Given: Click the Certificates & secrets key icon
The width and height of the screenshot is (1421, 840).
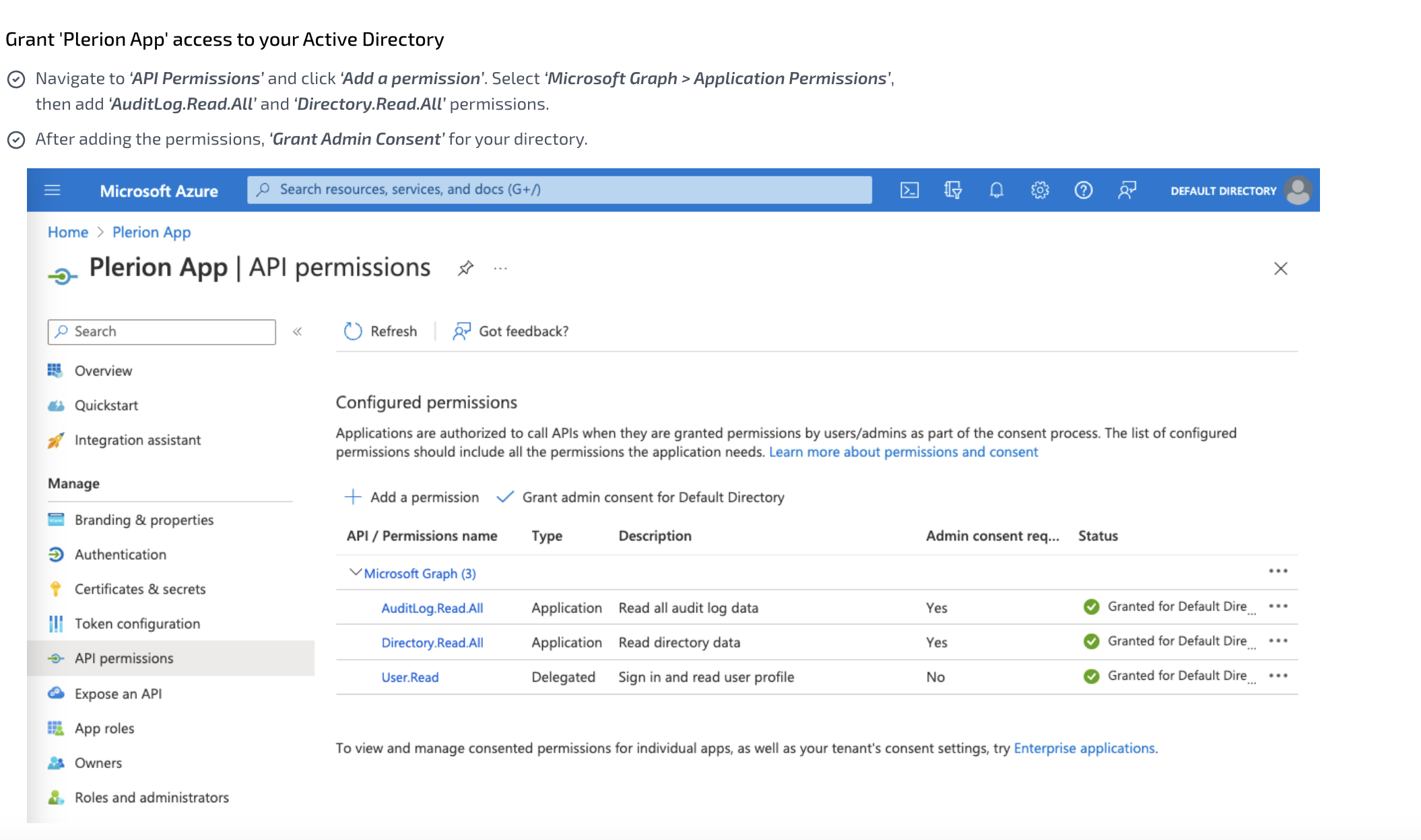Looking at the screenshot, I should click(56, 589).
